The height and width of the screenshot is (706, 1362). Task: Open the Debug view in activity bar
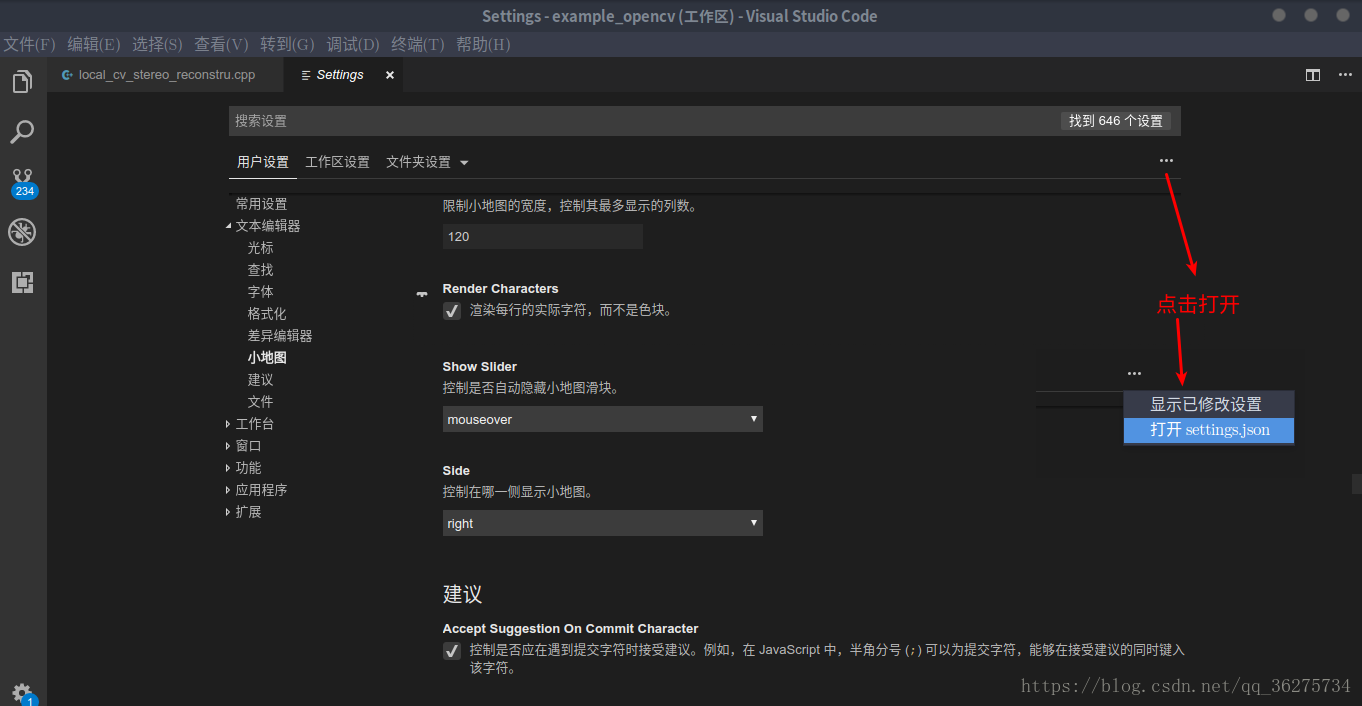coord(22,232)
